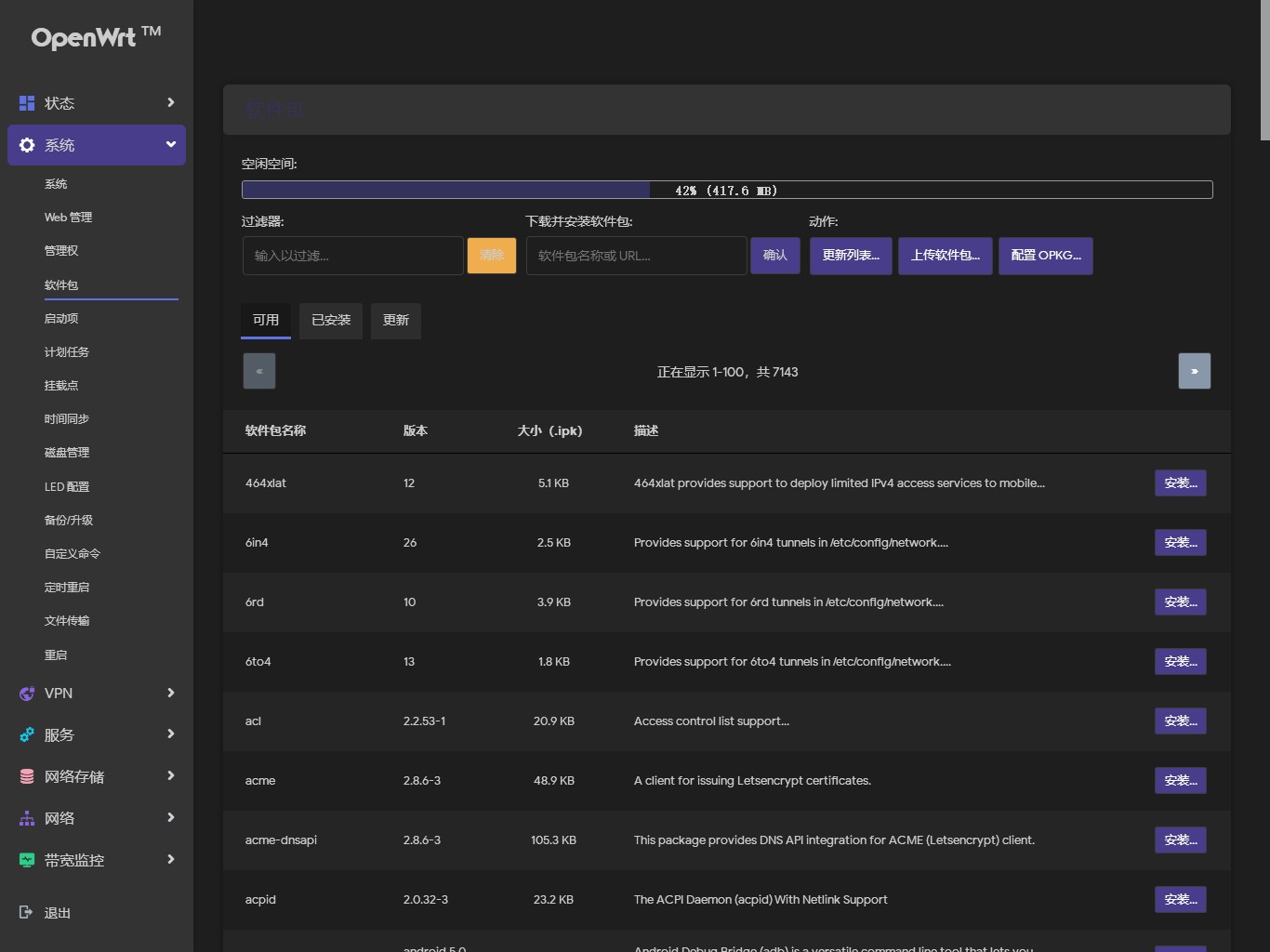The image size is (1270, 952).
Task: Switch to the 更新 tab
Action: pyautogui.click(x=396, y=321)
